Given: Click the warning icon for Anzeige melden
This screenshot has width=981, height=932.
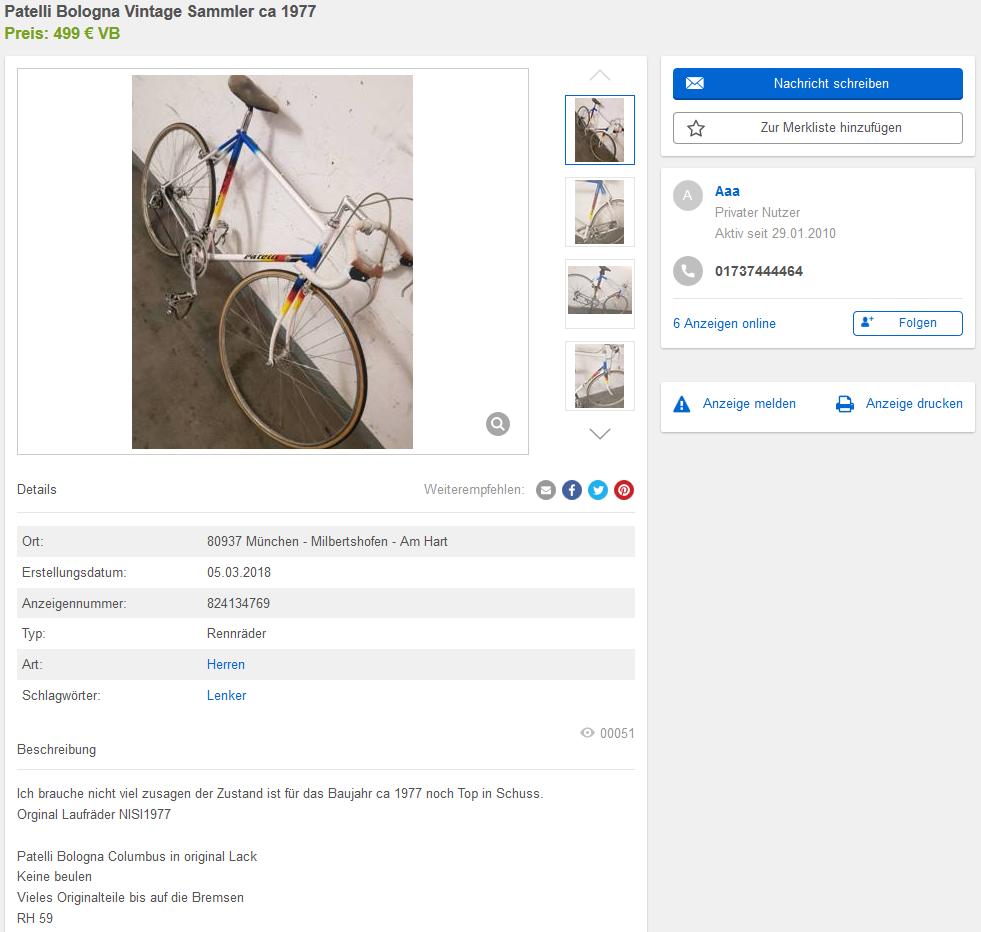Looking at the screenshot, I should click(682, 404).
